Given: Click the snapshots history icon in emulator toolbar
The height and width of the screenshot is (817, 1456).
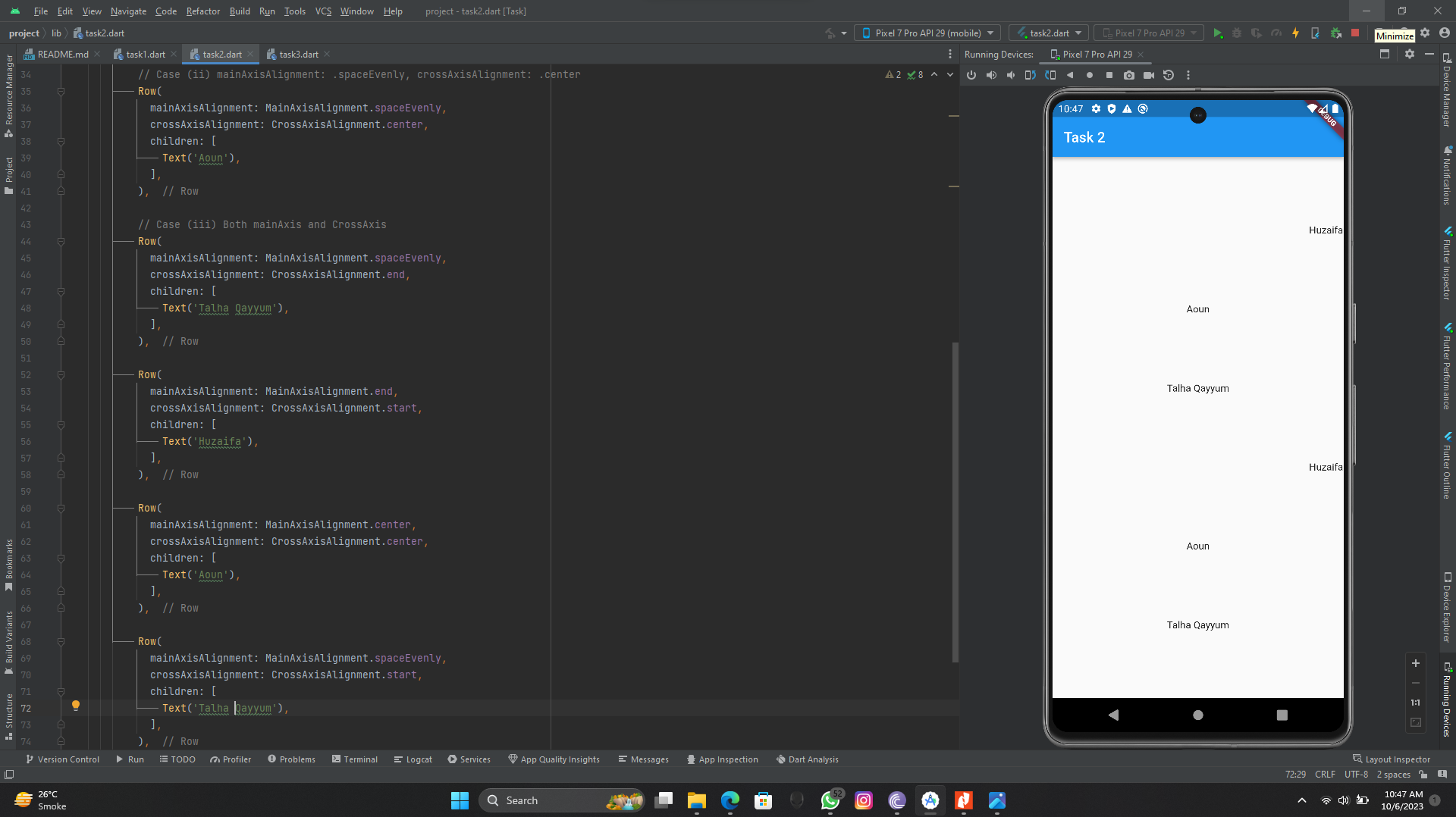Looking at the screenshot, I should point(1169,75).
